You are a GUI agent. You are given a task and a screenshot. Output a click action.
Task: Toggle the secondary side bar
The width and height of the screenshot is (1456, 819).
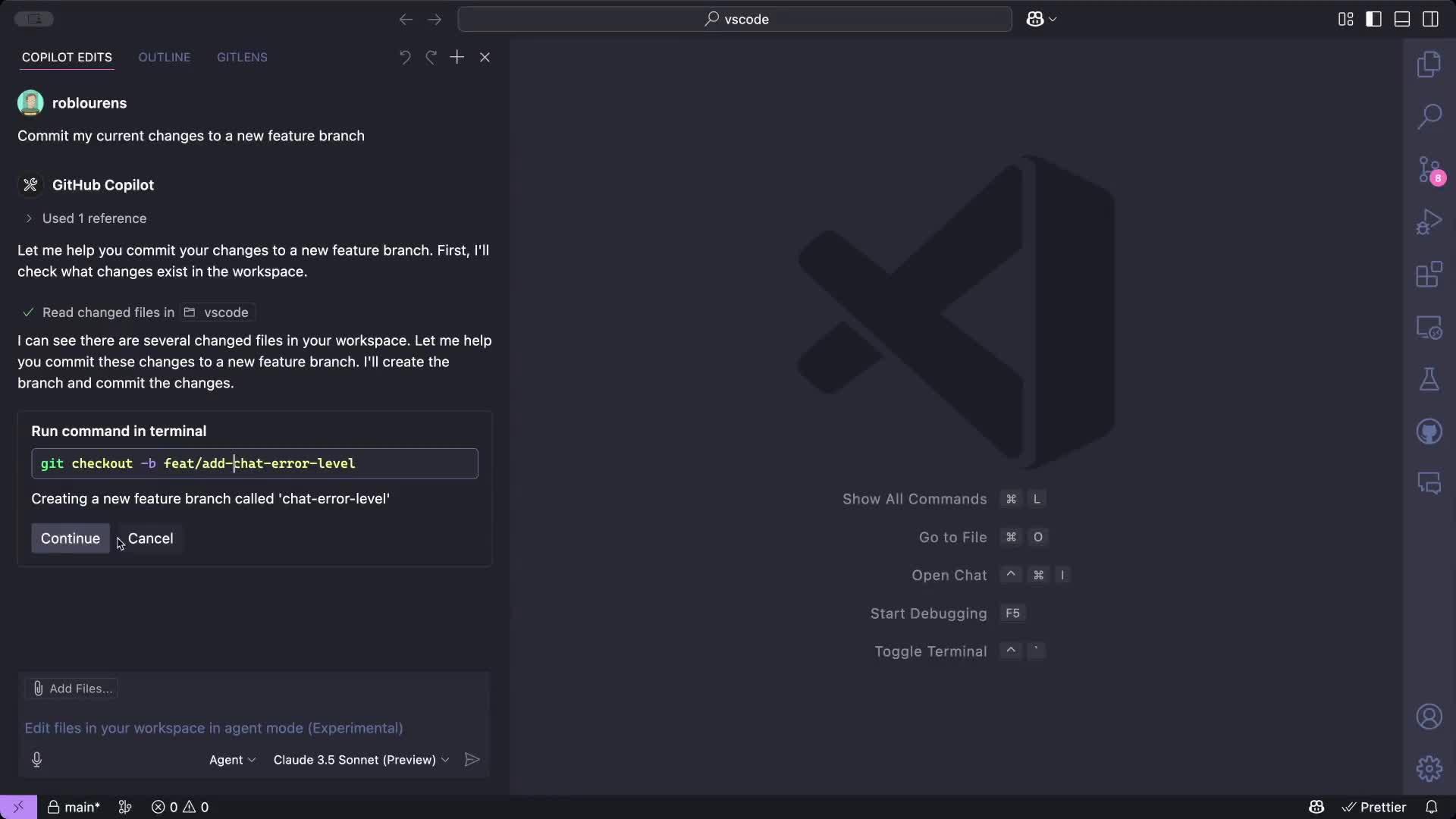point(1431,19)
